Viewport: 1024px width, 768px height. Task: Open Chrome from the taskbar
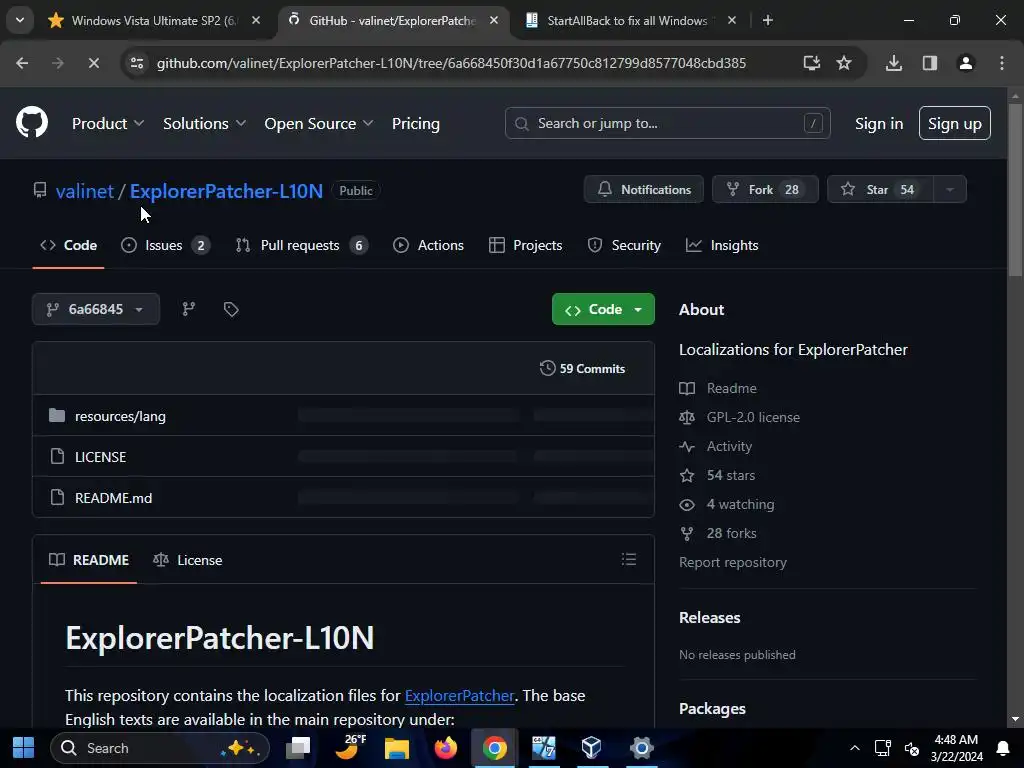click(494, 748)
